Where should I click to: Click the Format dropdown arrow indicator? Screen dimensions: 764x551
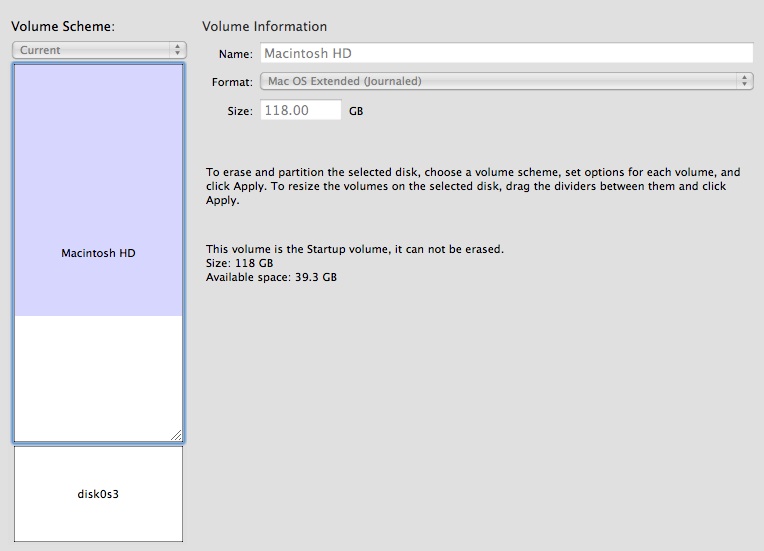pos(744,81)
